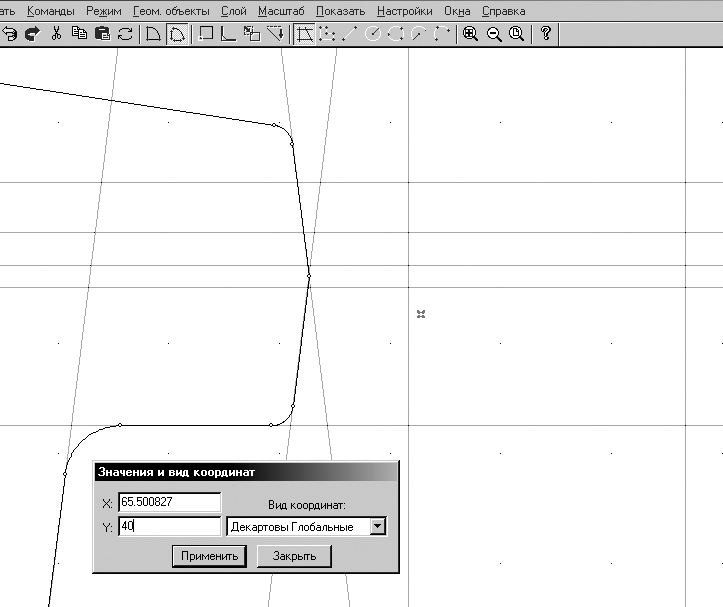This screenshot has width=723, height=607.
Task: Open the Масштаб menu
Action: [x=281, y=11]
